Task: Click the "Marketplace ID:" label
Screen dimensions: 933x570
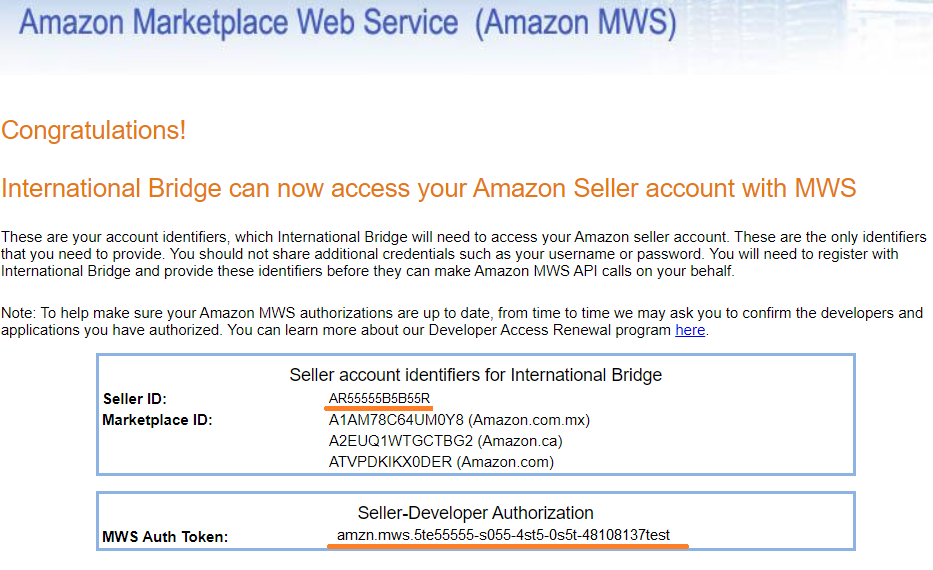Action: (157, 420)
